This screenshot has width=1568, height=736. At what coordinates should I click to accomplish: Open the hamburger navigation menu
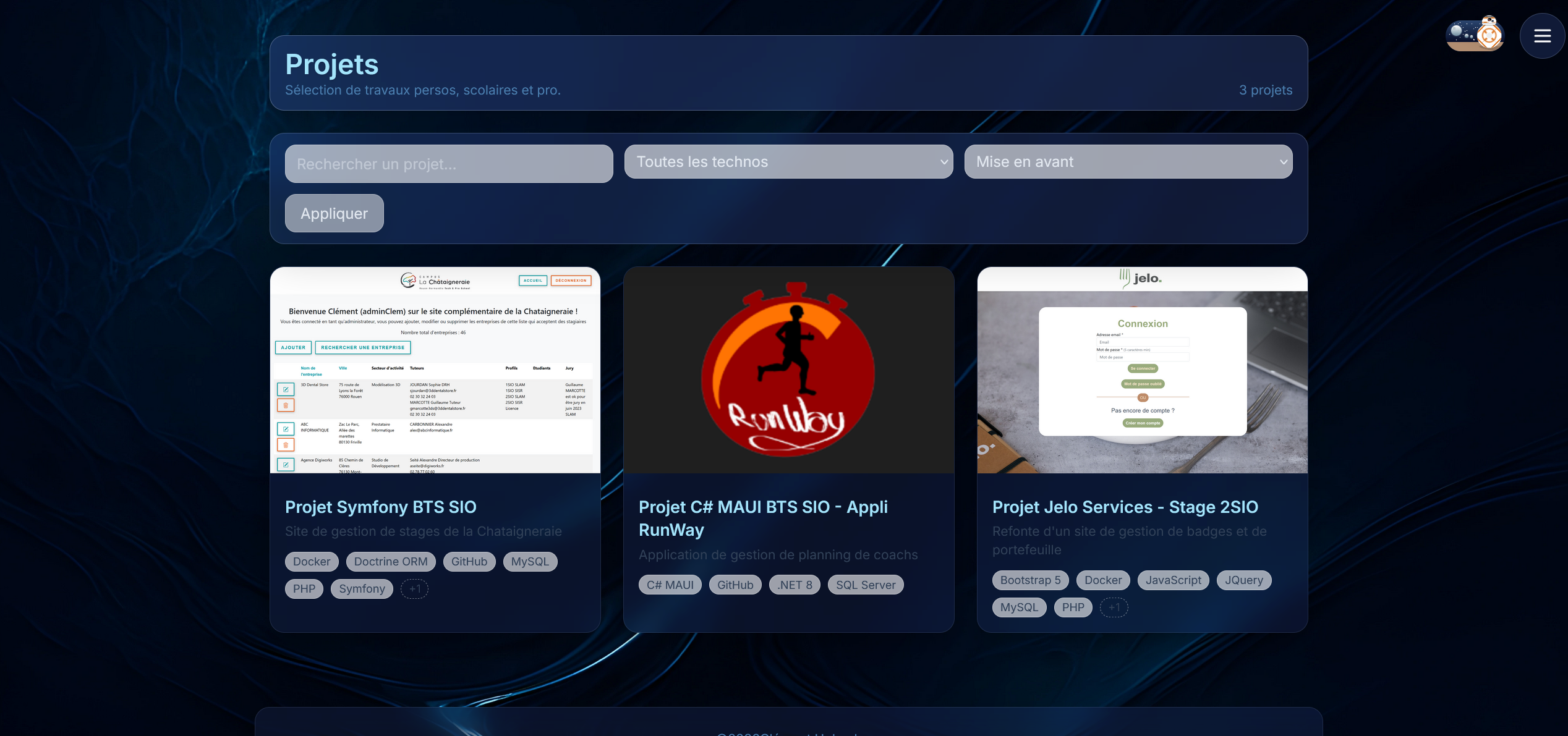[1542, 36]
